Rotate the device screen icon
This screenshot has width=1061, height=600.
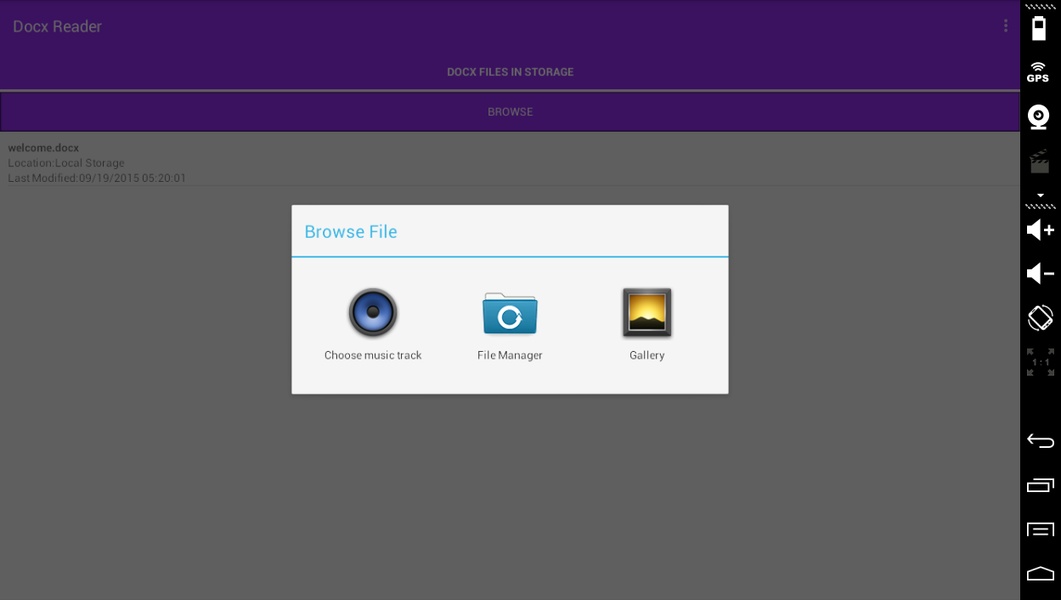click(x=1040, y=318)
